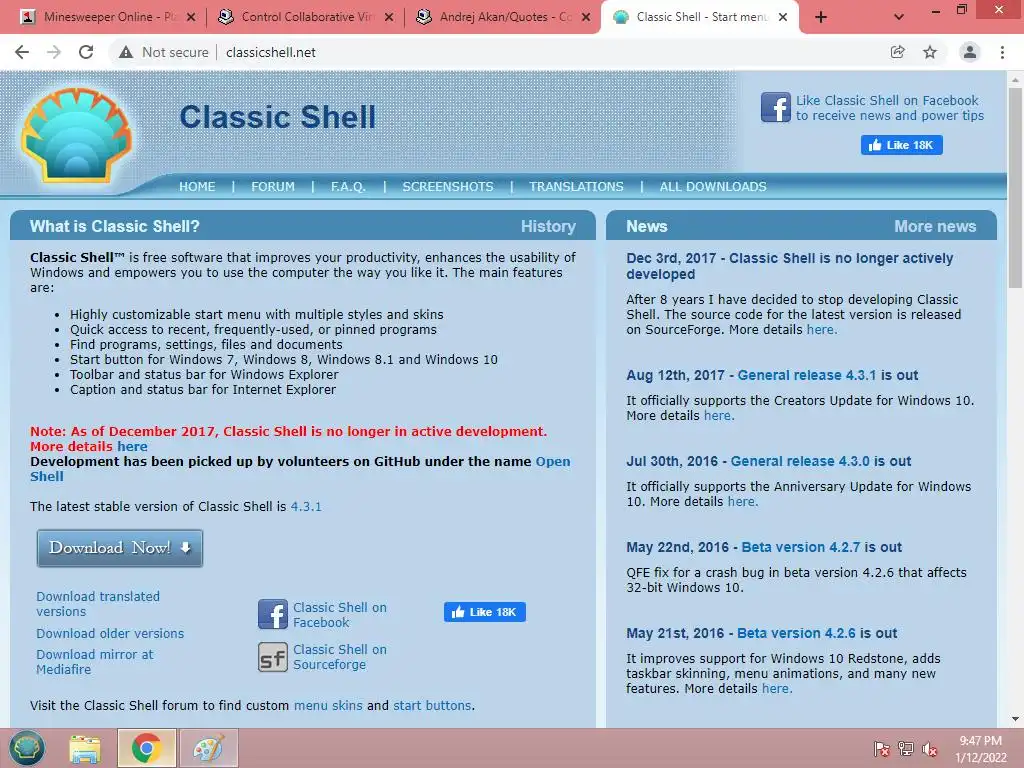1024x768 pixels.
Task: Switch to the Andrej Akan/Quotes tab
Action: 505,17
